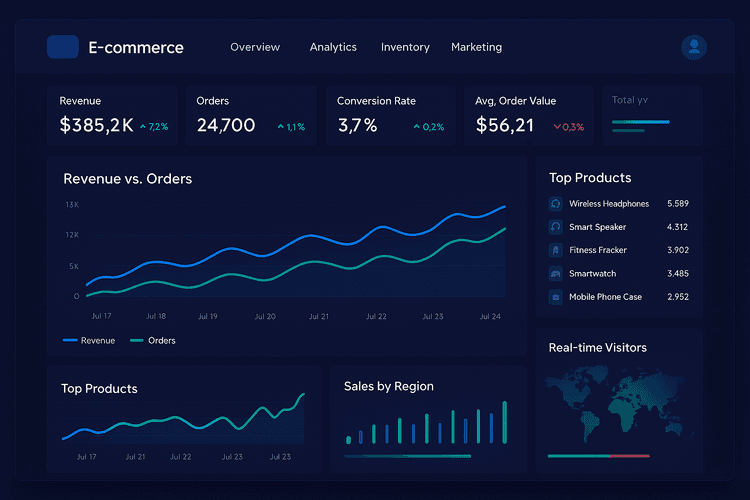Open the user profile avatar

694,47
